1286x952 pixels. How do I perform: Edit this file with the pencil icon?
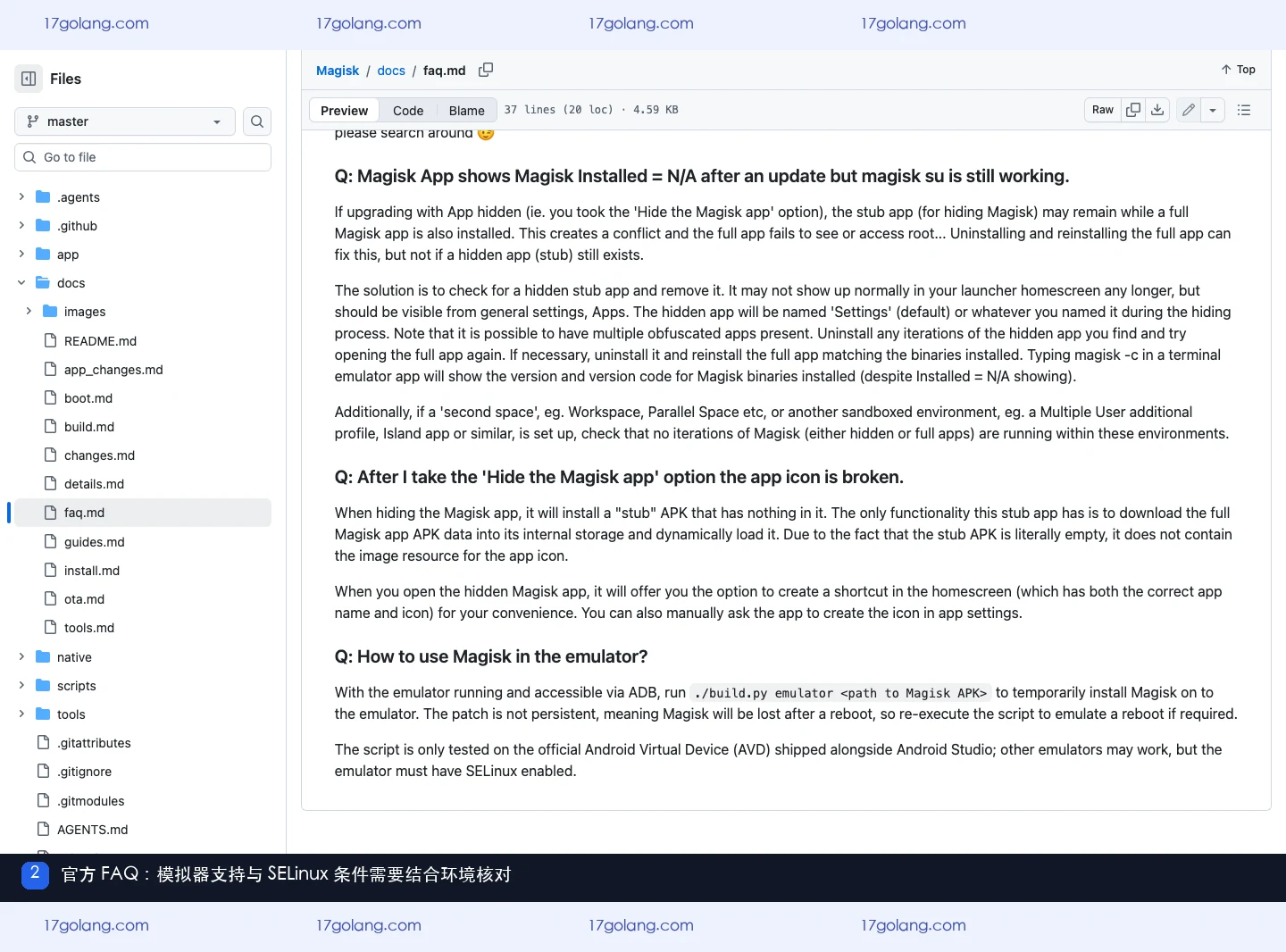[1189, 110]
